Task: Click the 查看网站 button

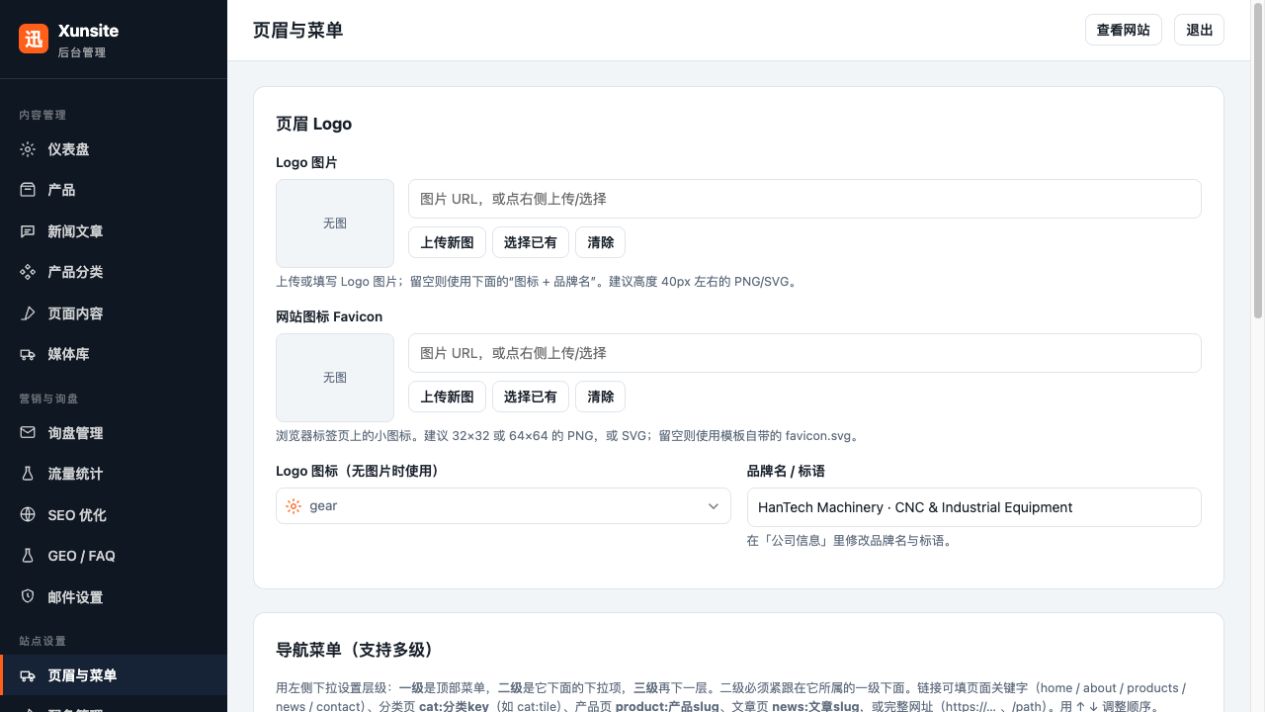Action: click(1123, 30)
